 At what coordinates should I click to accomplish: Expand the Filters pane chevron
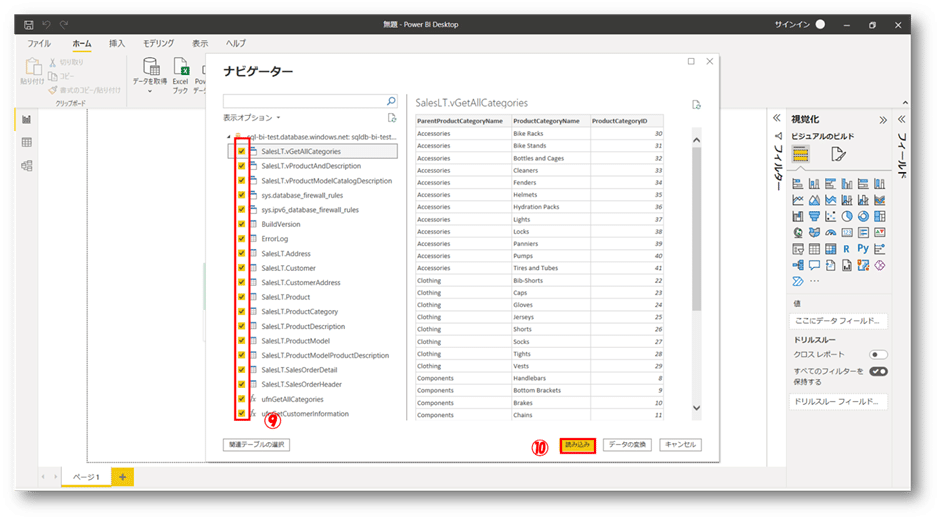[x=777, y=118]
